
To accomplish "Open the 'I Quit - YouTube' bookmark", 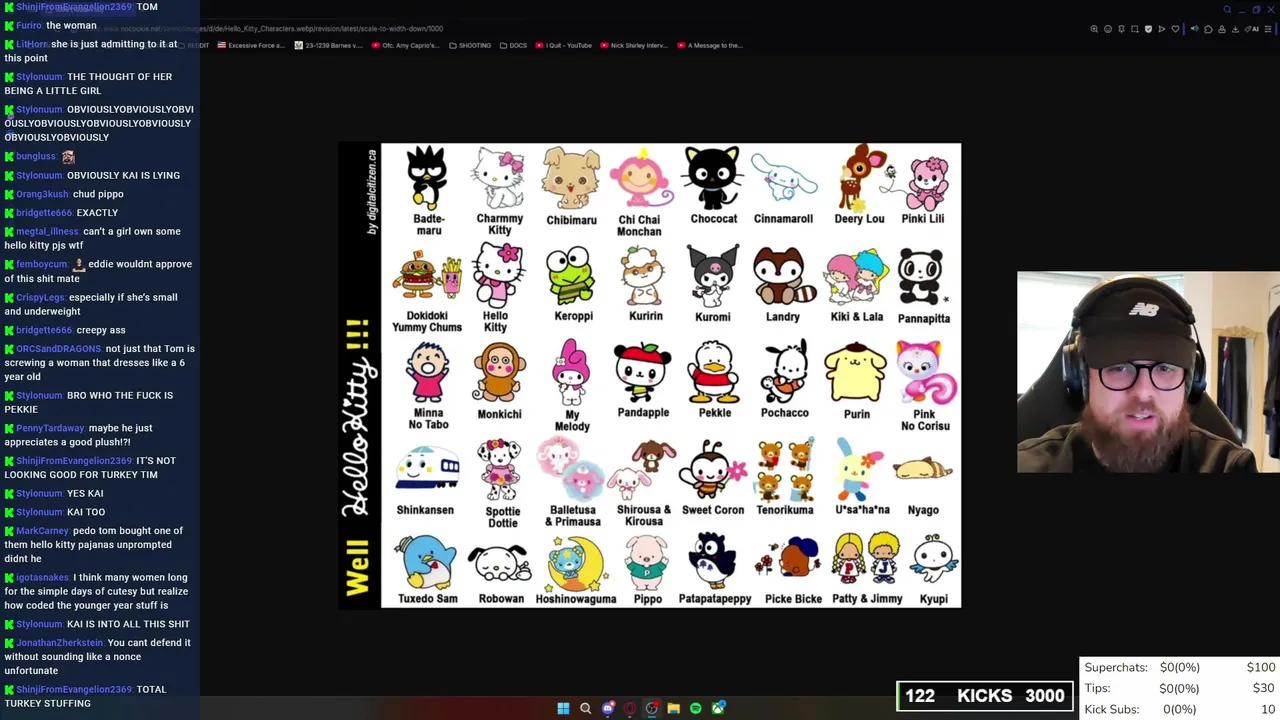I will click(x=564, y=45).
